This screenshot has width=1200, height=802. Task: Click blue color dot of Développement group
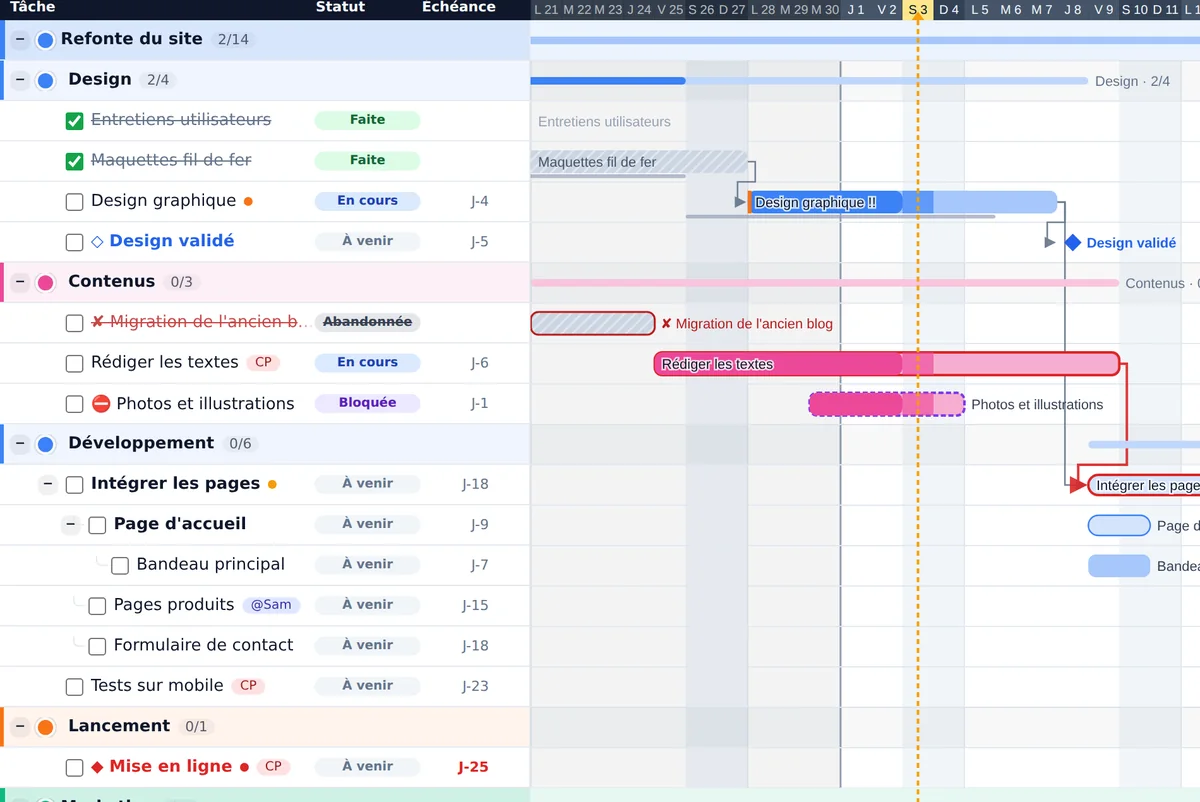coord(45,444)
